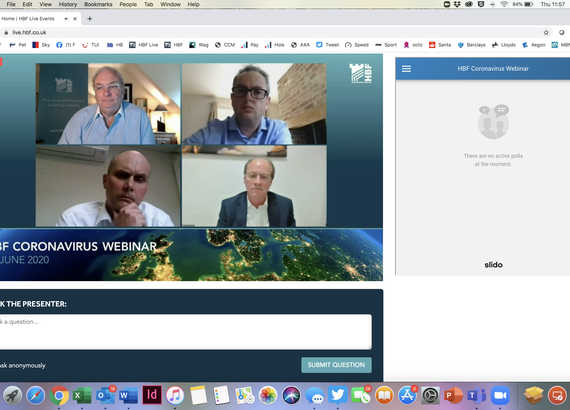Click the battery status in menu bar
The height and width of the screenshot is (410, 570).
tap(523, 4)
